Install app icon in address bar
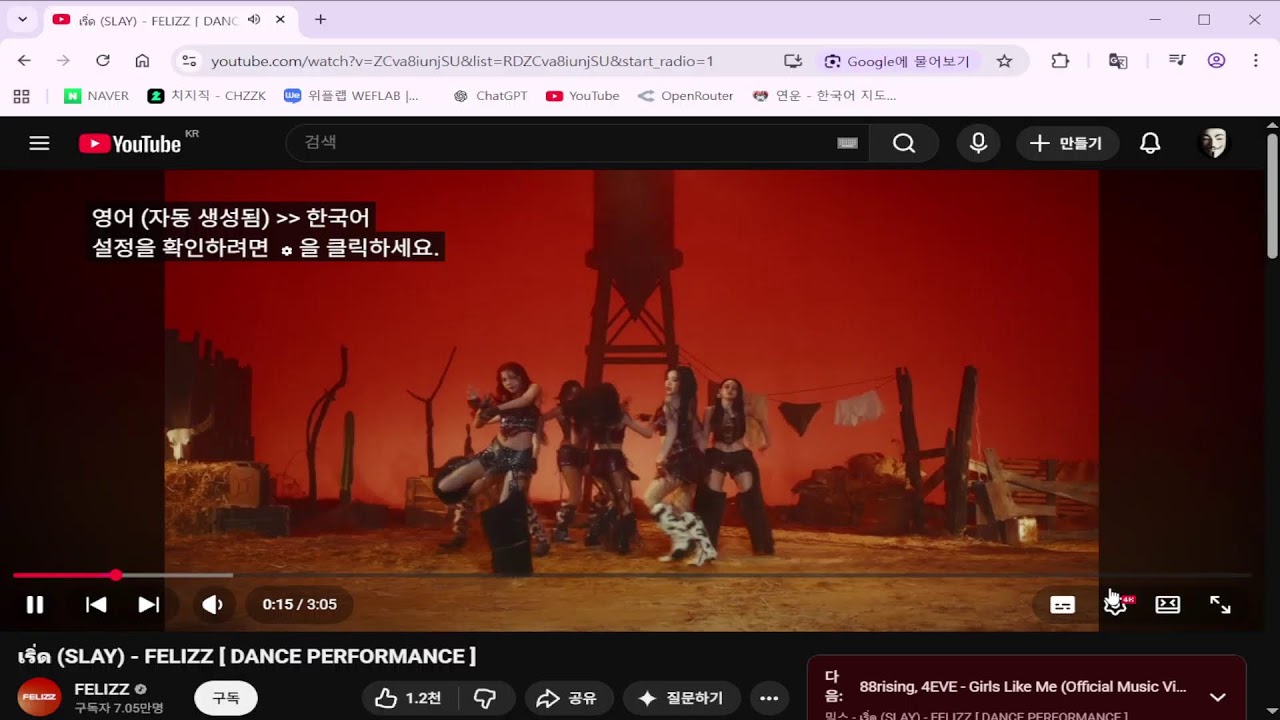This screenshot has height=720, width=1280. pyautogui.click(x=793, y=61)
